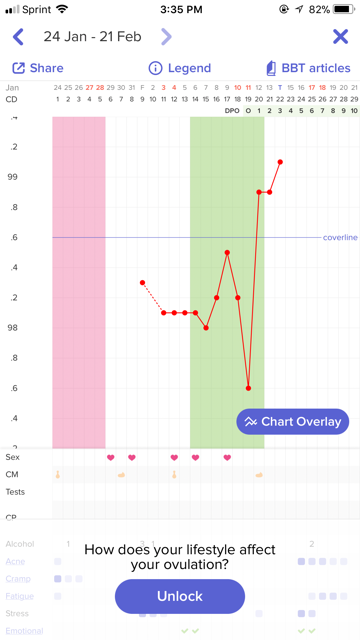The image size is (360, 640).
Task: Tap the green fertile window band
Action: click(x=227, y=282)
